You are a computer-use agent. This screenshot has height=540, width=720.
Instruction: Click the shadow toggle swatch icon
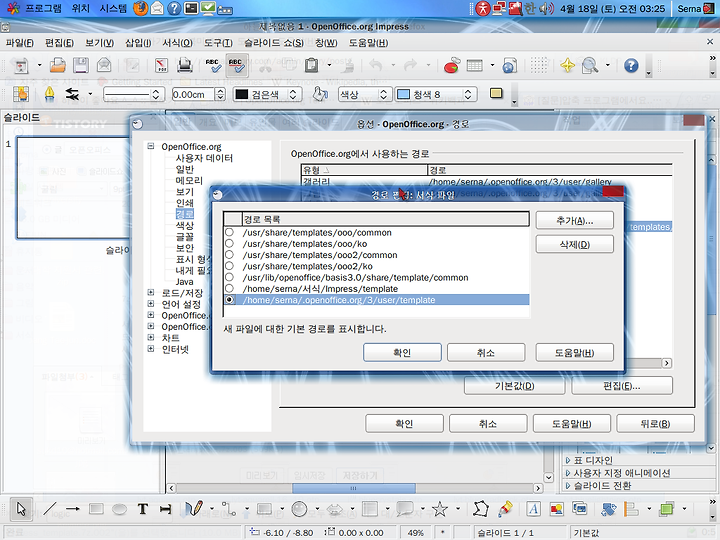(x=496, y=93)
